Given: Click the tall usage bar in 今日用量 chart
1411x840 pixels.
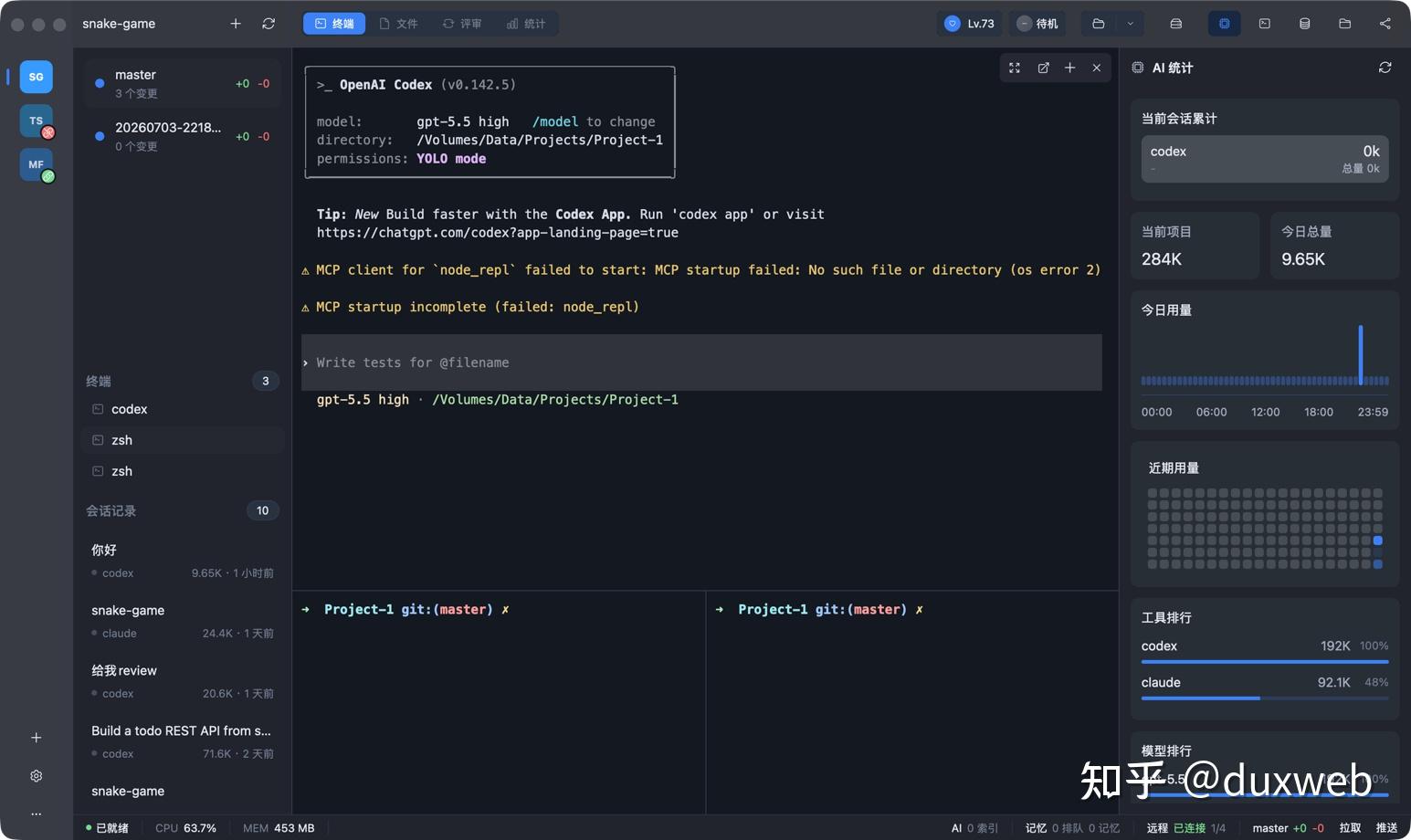Looking at the screenshot, I should pos(1360,354).
